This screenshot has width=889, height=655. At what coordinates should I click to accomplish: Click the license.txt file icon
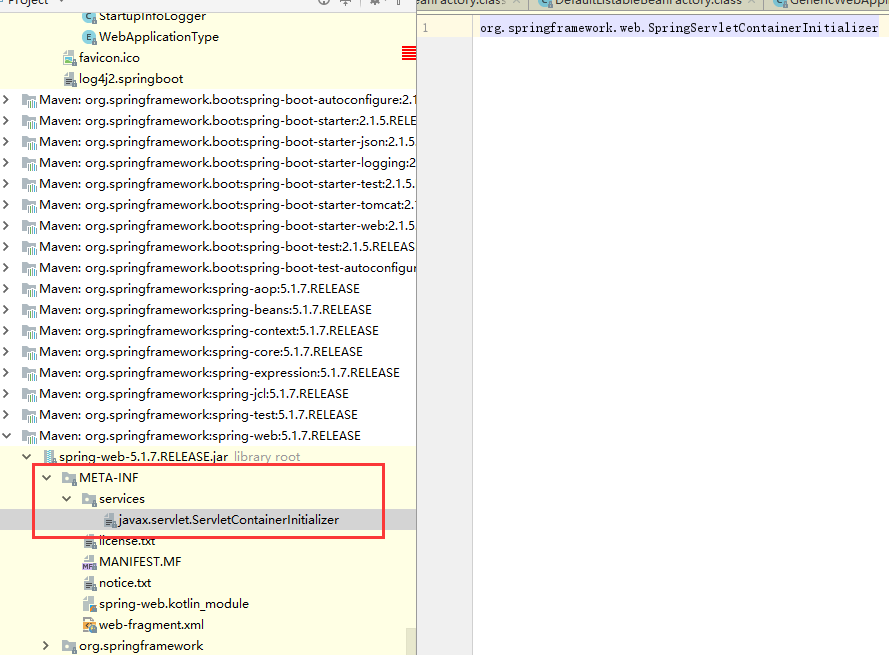coord(90,542)
